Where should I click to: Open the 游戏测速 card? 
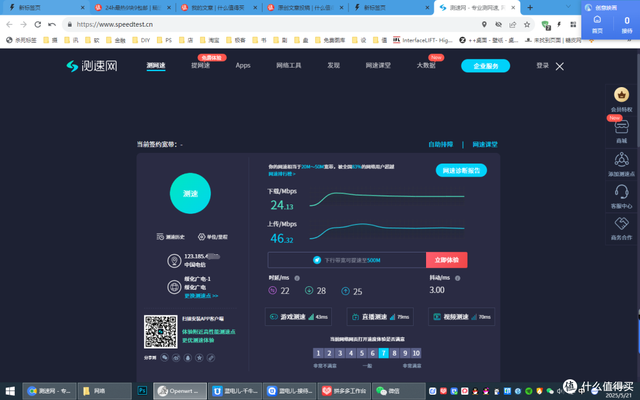click(298, 317)
